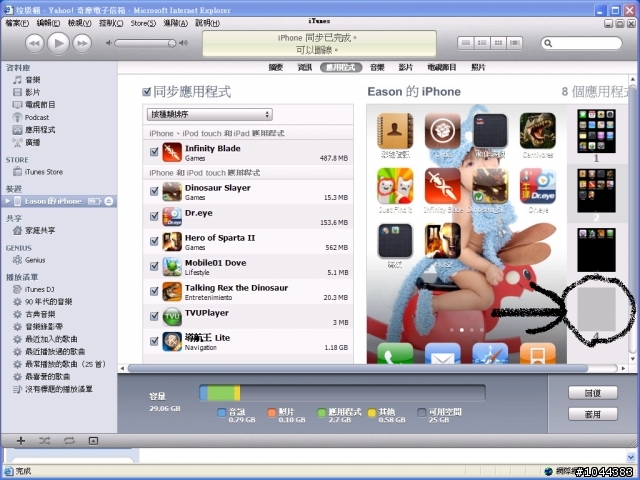Uncheck the Mobile01 Dove app checkbox
The image size is (640, 480).
pyautogui.click(x=154, y=266)
